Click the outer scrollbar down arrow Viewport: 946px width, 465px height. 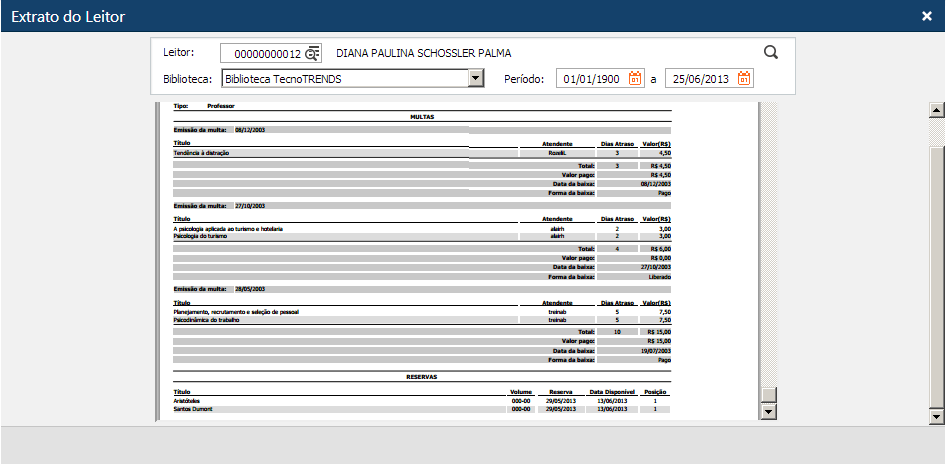[x=937, y=414]
